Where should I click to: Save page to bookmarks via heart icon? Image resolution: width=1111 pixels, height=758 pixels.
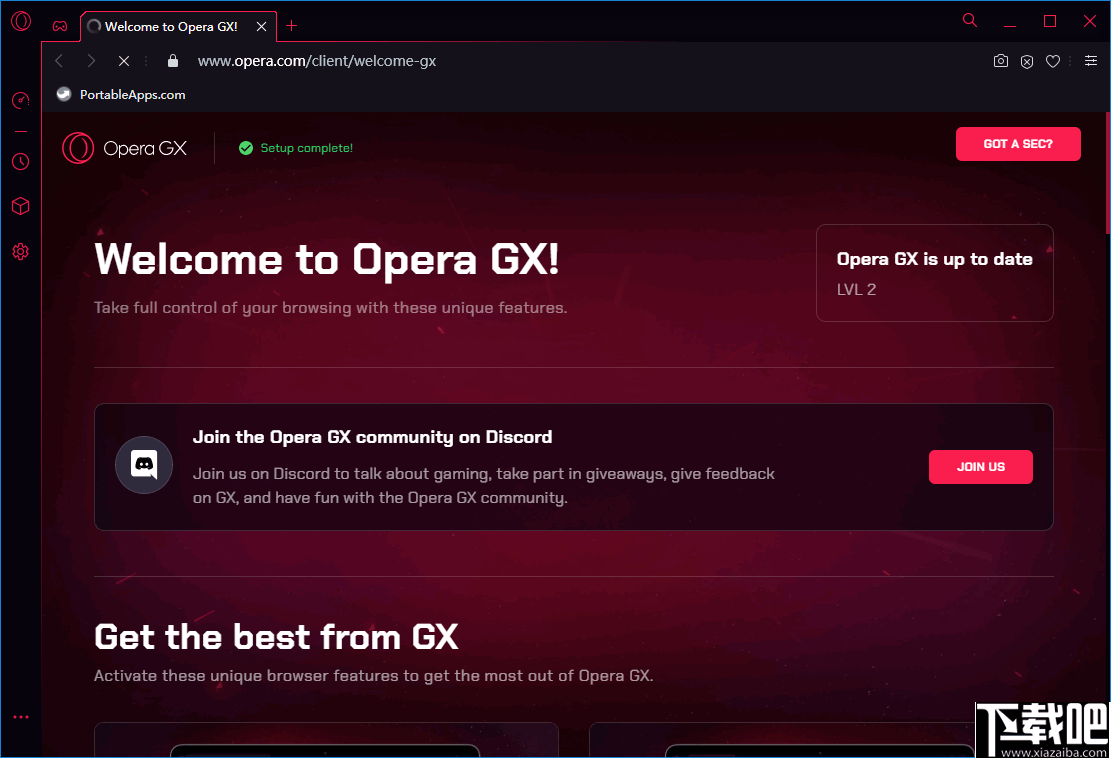point(1053,61)
